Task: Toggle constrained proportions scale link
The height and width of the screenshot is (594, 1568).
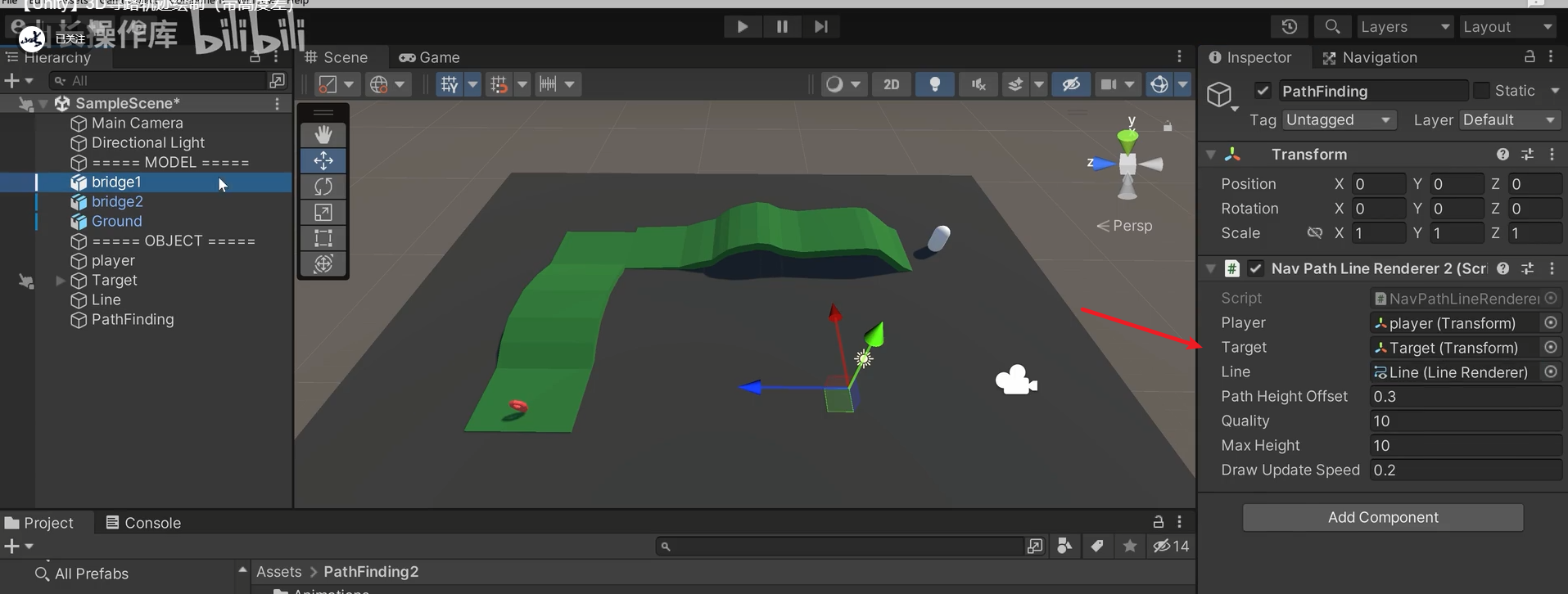Action: (1314, 233)
